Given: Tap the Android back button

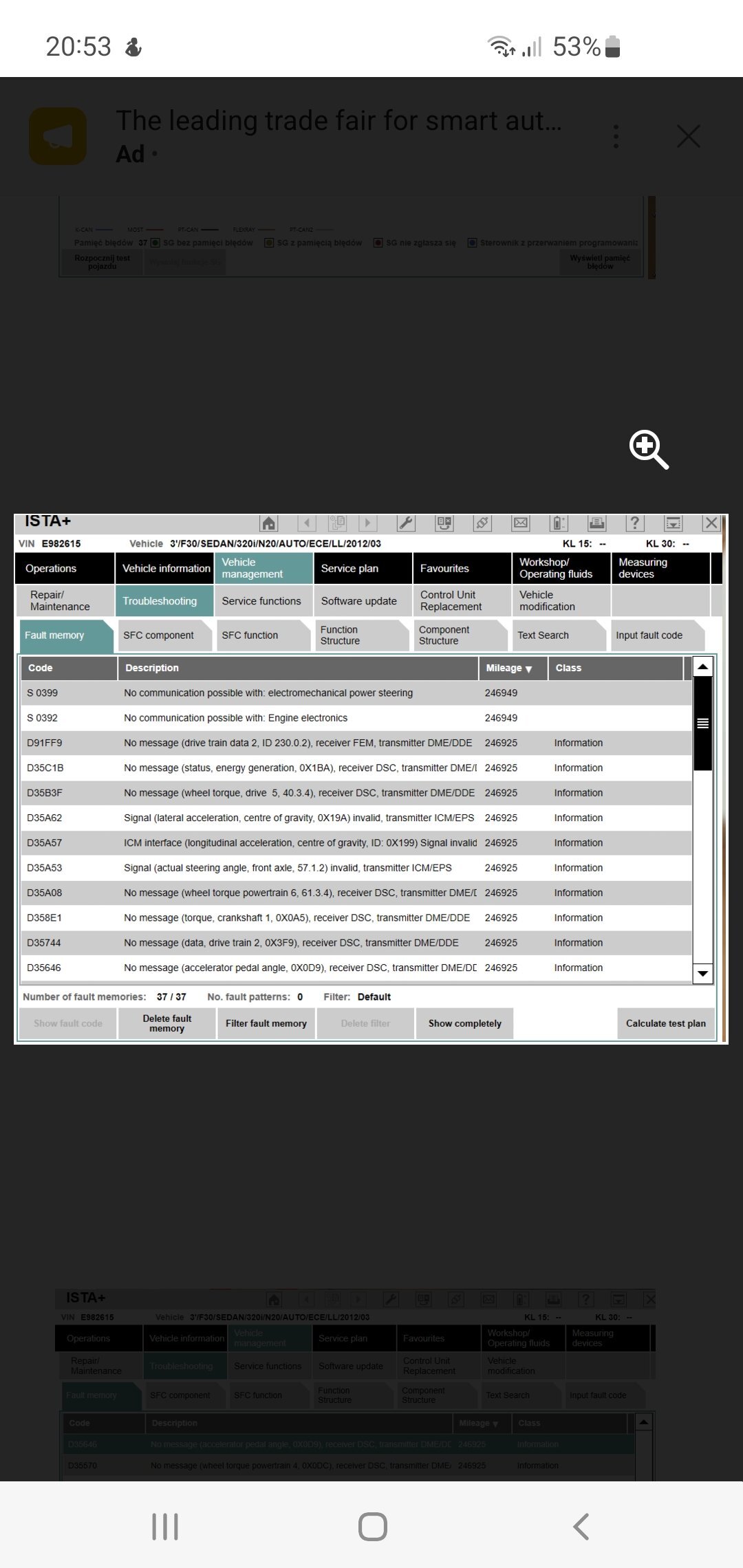Looking at the screenshot, I should (581, 1527).
